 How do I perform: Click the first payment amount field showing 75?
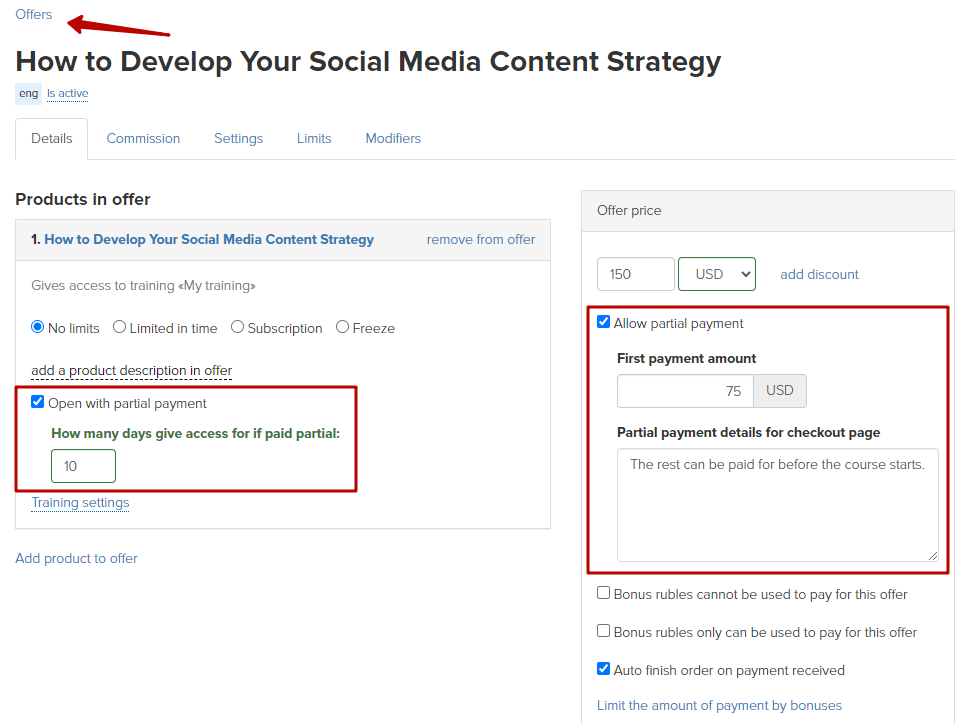[685, 391]
